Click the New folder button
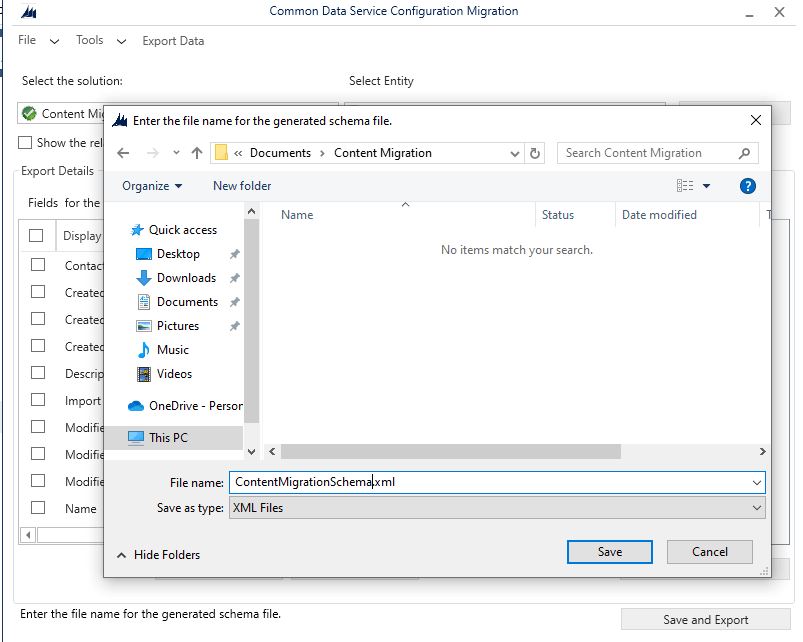 tap(242, 186)
